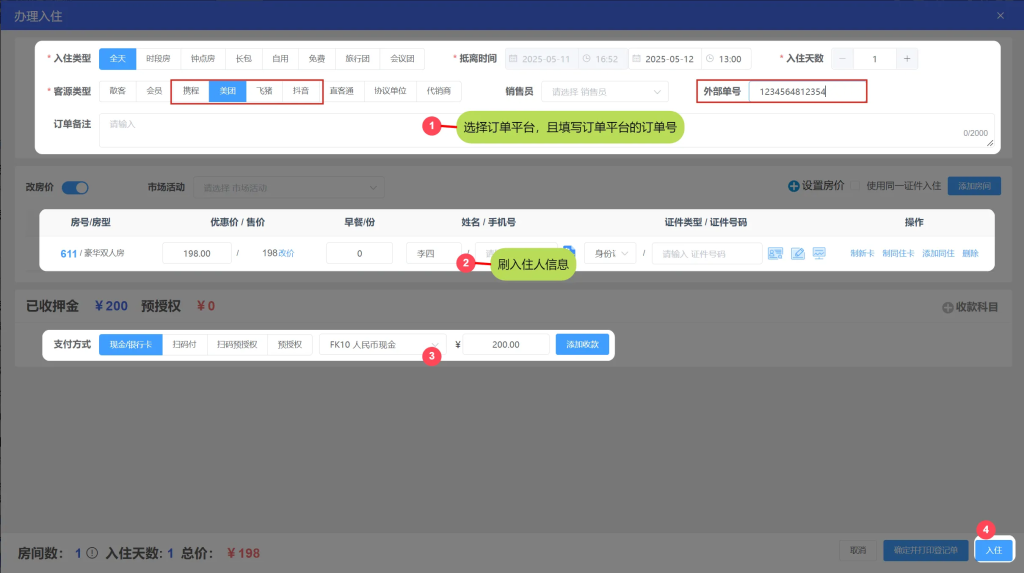
Task: Click the 入住 confirm button
Action: [993, 550]
